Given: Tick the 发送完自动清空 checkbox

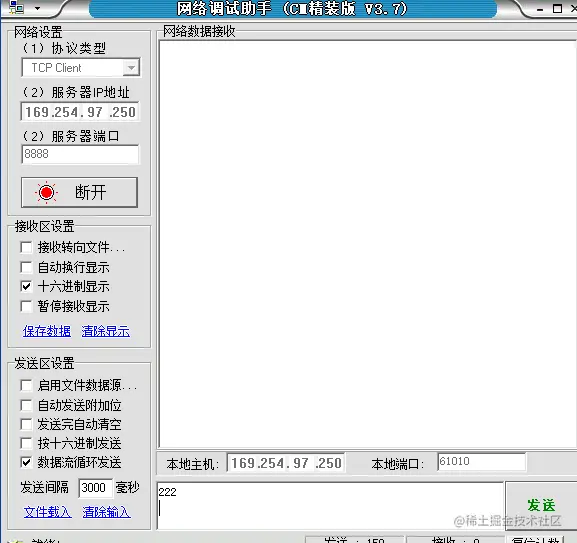Looking at the screenshot, I should click(x=26, y=424).
